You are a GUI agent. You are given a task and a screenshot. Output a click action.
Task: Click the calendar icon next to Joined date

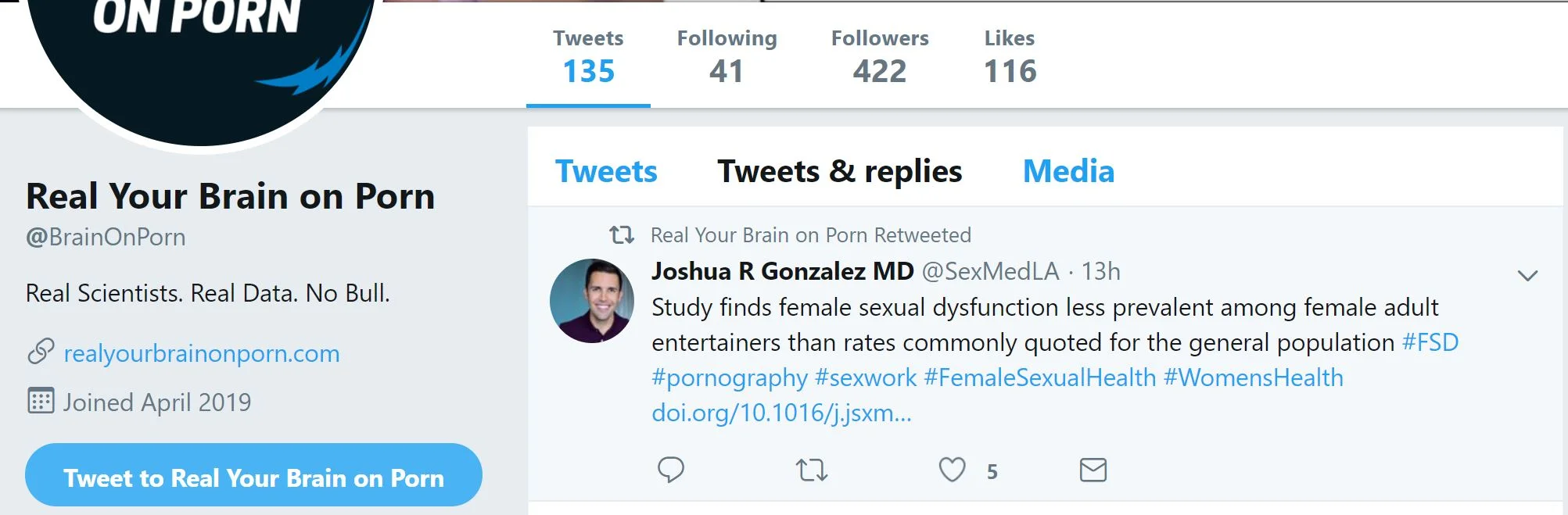pos(41,401)
